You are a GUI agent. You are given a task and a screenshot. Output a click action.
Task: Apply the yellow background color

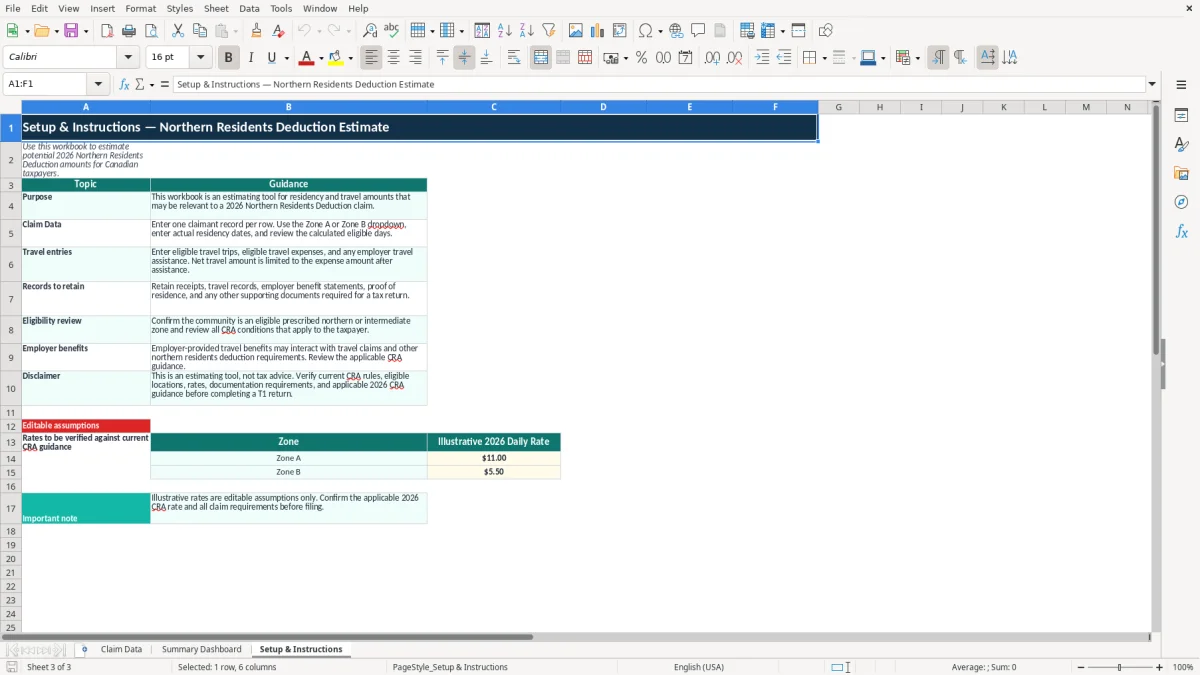[x=336, y=58]
